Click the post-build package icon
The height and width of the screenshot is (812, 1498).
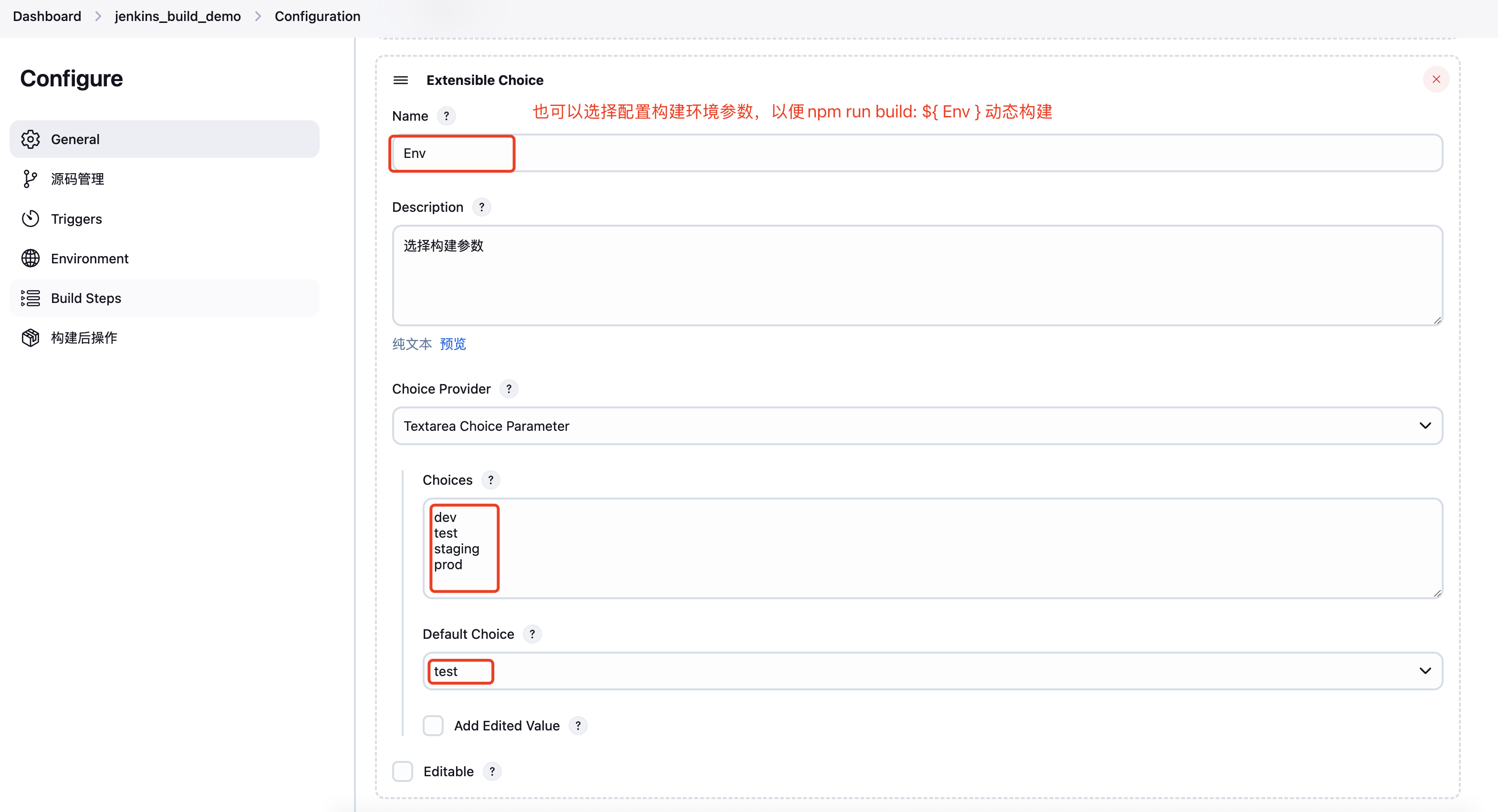point(30,337)
